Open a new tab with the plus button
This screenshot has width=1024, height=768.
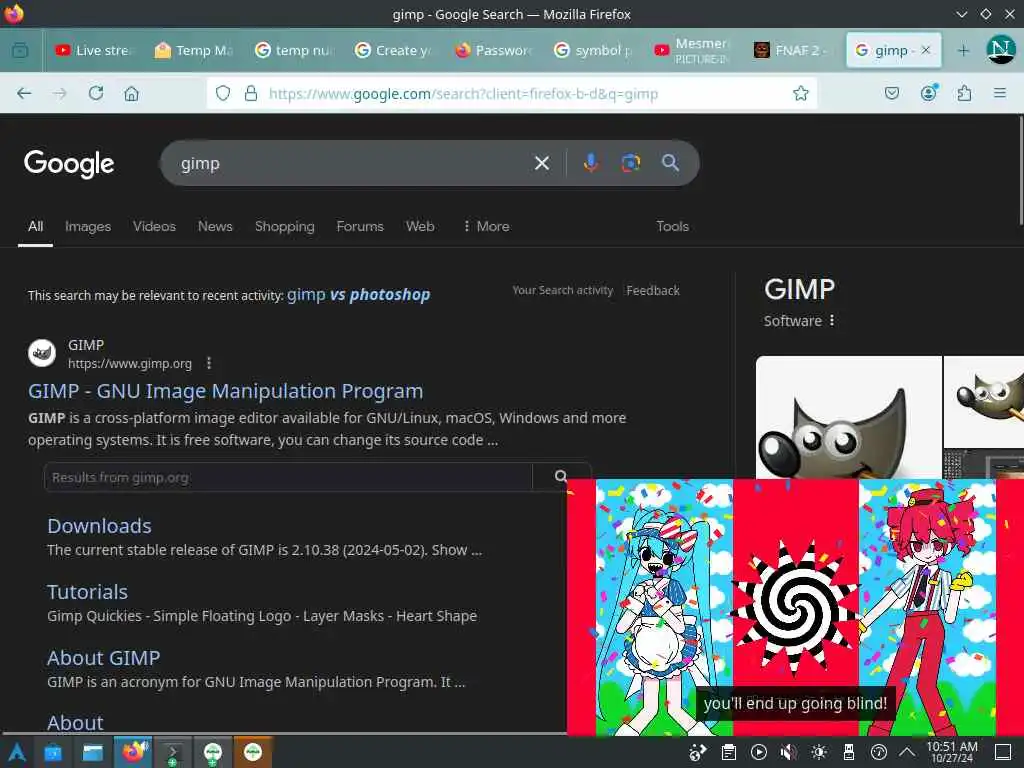pos(963,50)
